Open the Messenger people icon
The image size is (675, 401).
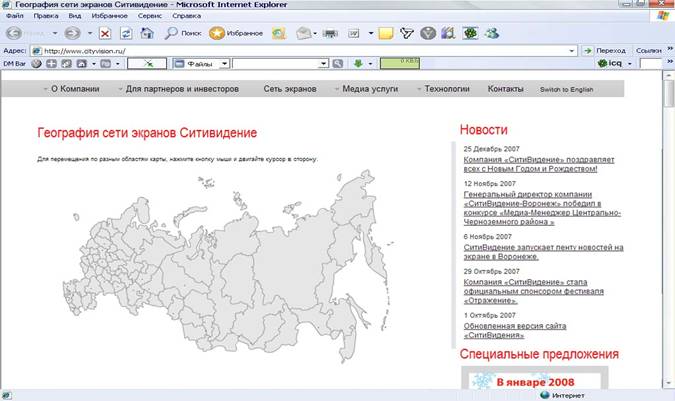click(x=492, y=33)
